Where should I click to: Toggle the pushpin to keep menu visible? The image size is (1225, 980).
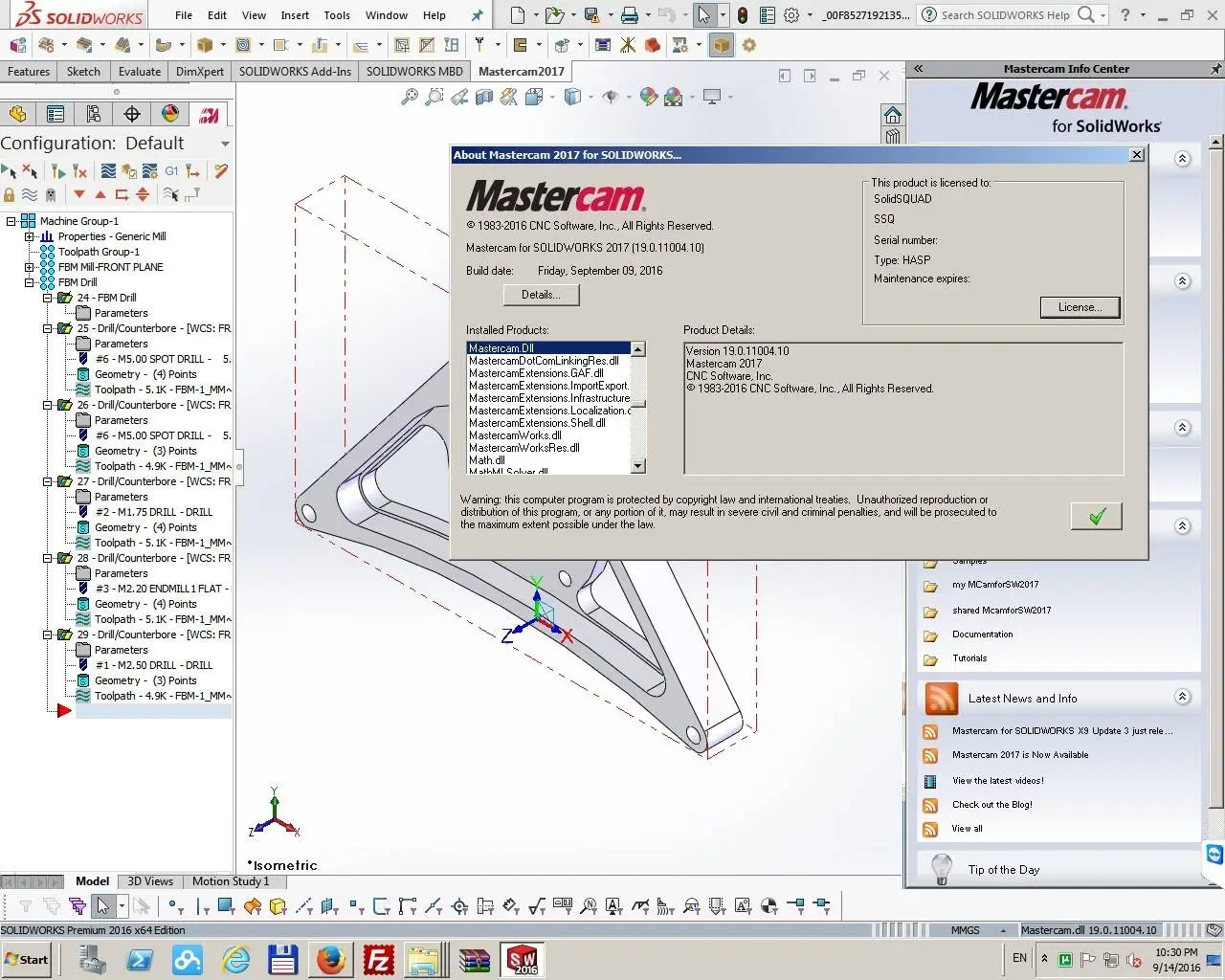pyautogui.click(x=478, y=15)
